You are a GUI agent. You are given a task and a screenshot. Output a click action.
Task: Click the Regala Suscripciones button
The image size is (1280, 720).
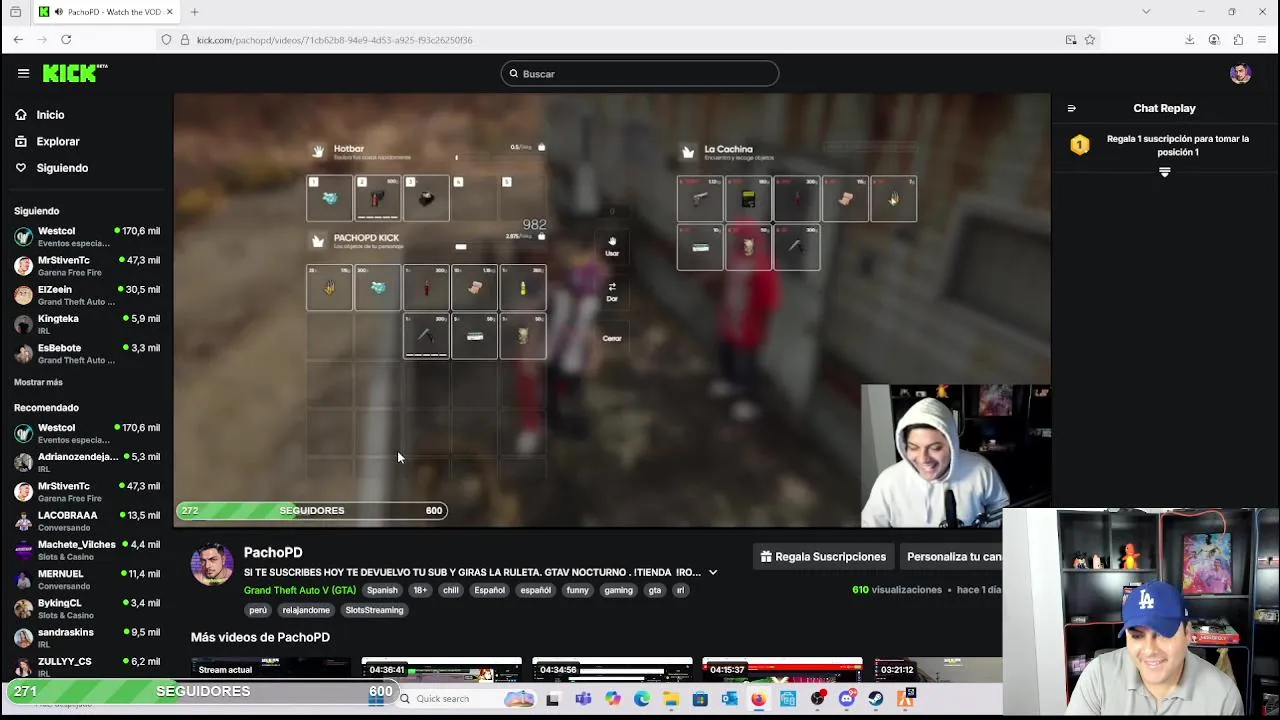click(823, 557)
